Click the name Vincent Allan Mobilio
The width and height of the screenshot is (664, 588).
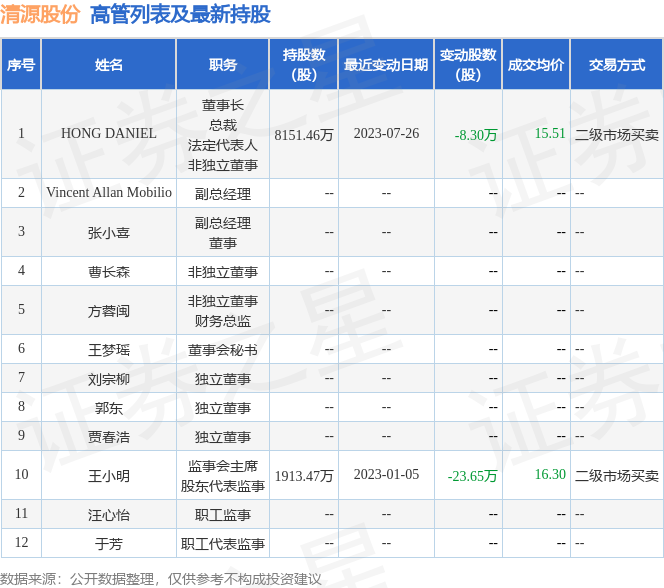[109, 192]
